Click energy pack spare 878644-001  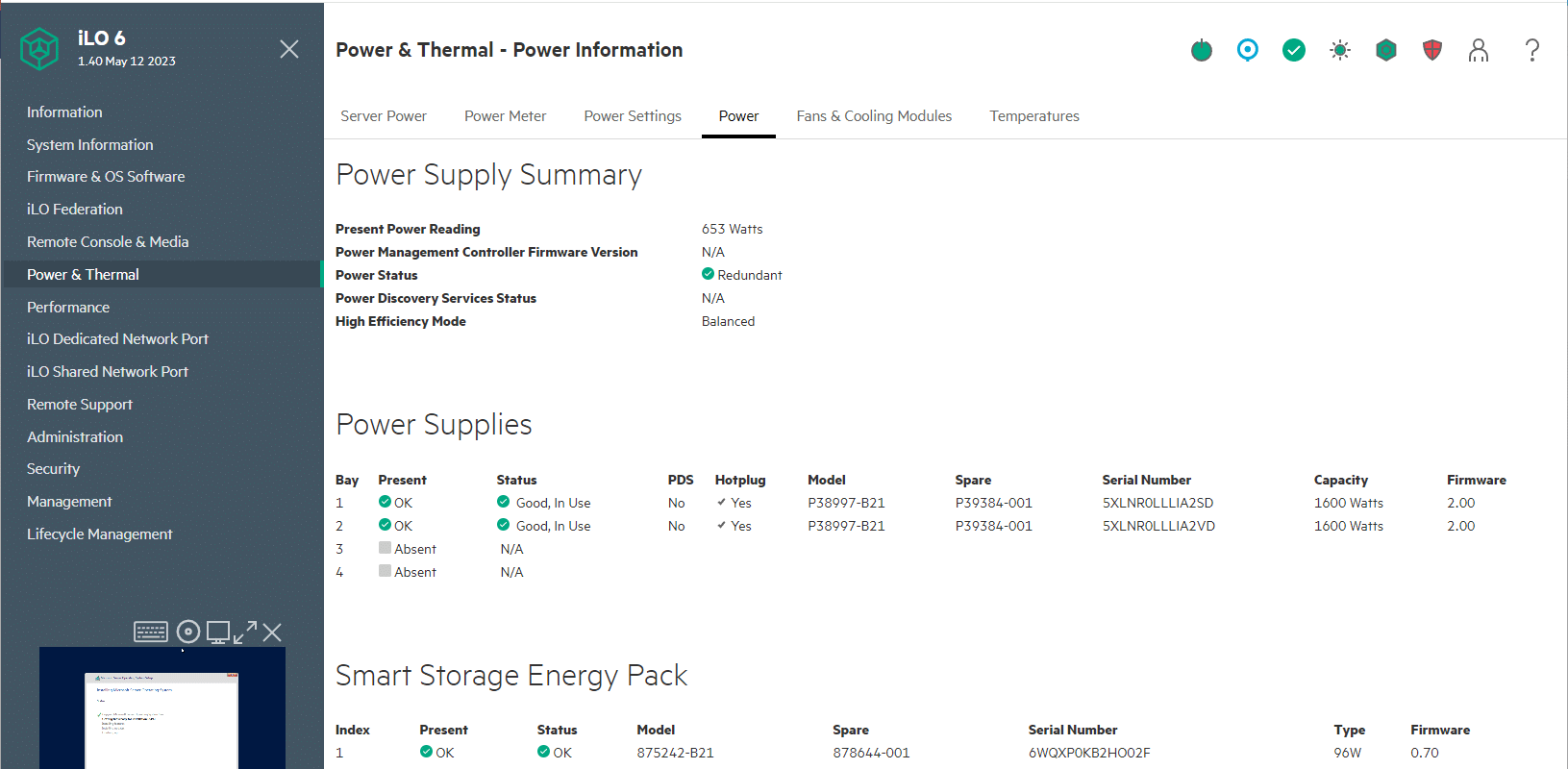pos(871,753)
